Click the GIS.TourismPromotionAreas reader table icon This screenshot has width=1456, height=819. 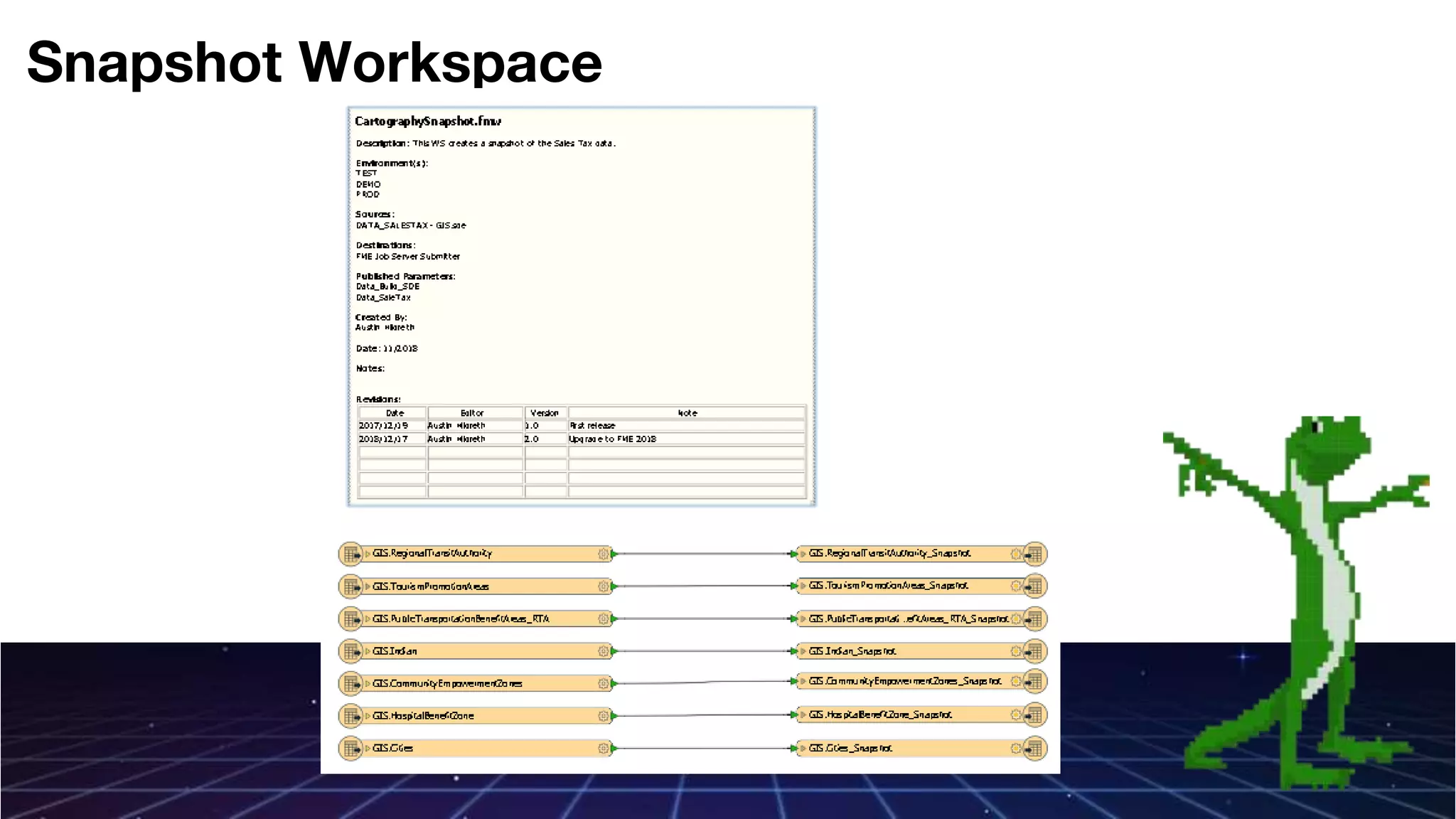click(350, 587)
